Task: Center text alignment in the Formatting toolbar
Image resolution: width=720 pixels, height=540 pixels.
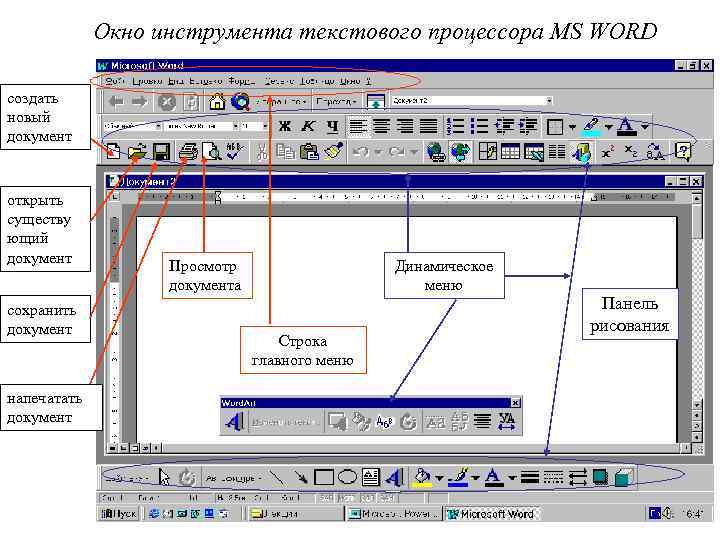Action: coord(381,126)
